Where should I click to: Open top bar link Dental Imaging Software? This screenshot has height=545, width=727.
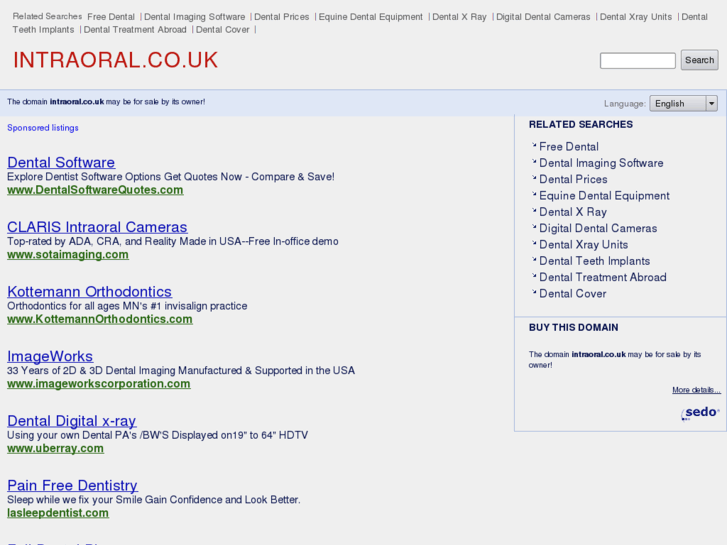194,17
